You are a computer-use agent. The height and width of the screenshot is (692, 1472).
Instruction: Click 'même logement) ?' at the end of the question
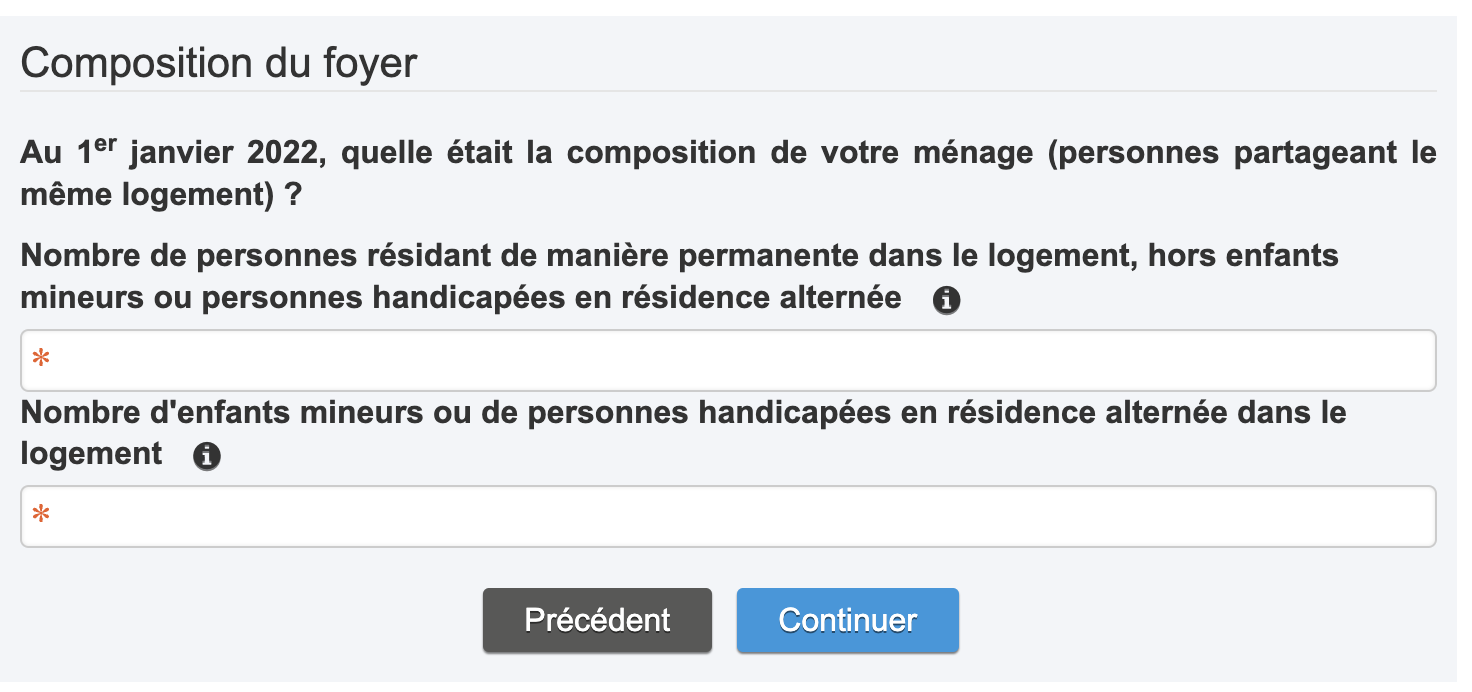click(162, 195)
